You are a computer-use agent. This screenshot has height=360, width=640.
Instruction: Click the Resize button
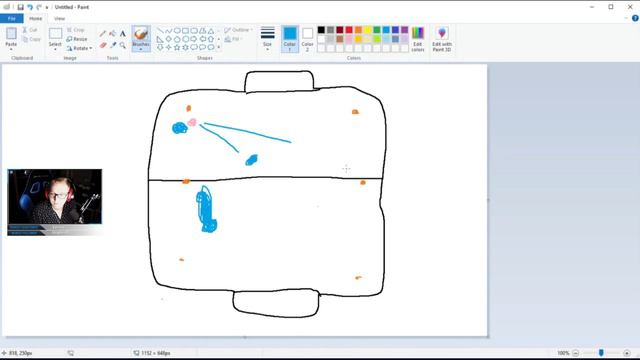click(77, 39)
